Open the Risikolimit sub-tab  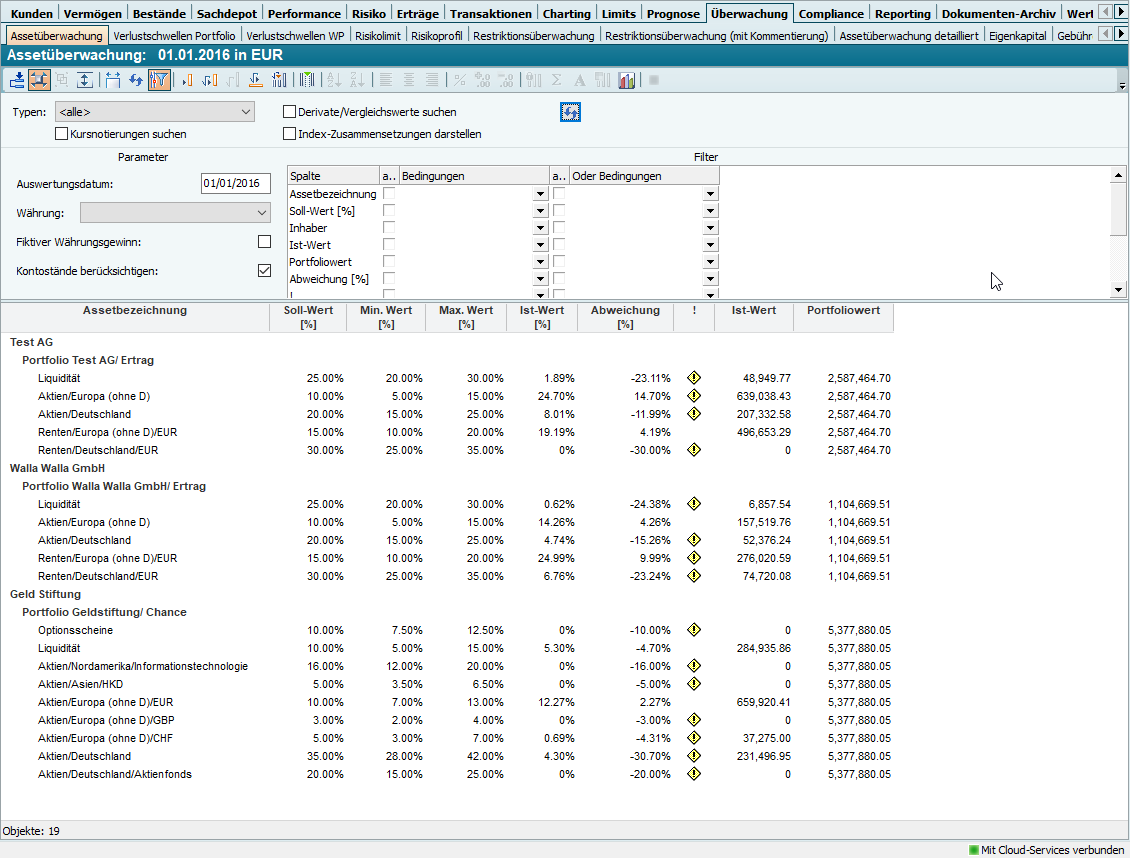pos(376,36)
